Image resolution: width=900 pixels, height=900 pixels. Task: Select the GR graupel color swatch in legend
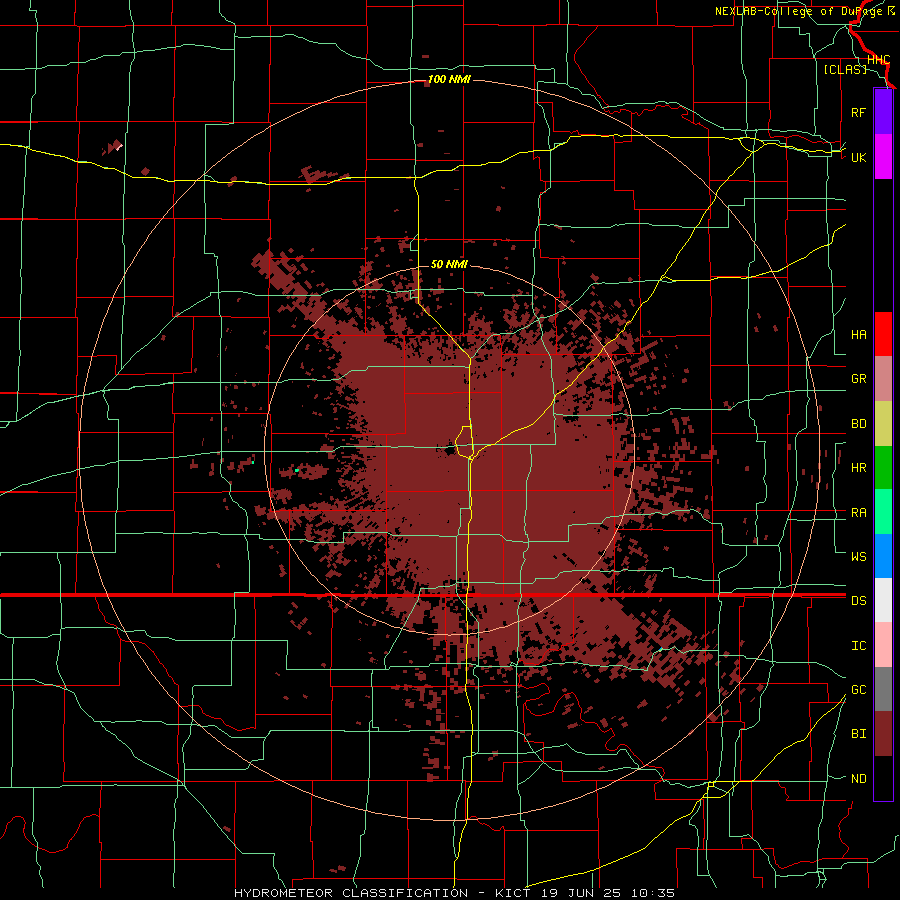pyautogui.click(x=883, y=379)
